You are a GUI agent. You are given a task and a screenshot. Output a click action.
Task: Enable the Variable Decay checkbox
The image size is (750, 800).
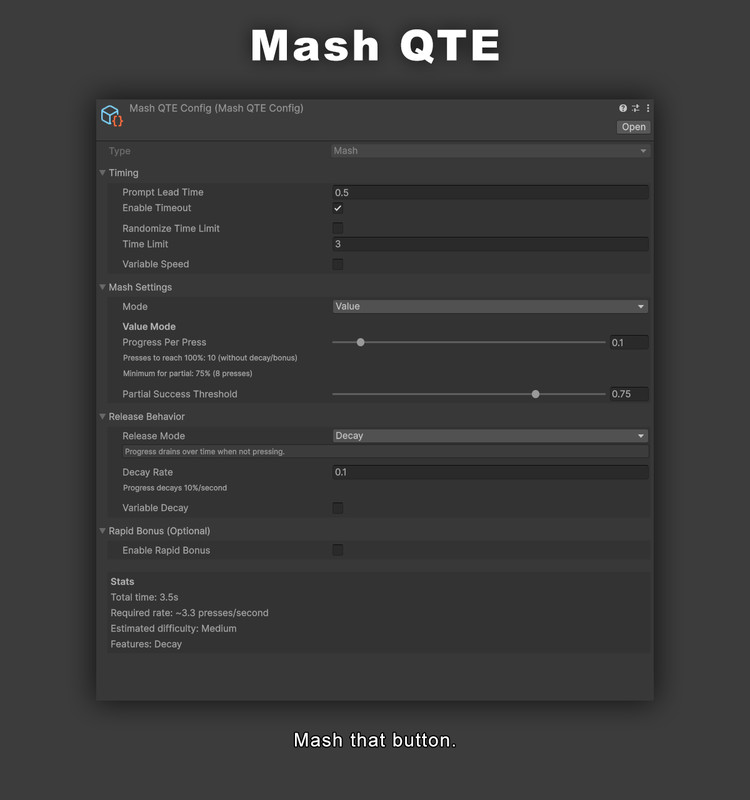tap(340, 508)
